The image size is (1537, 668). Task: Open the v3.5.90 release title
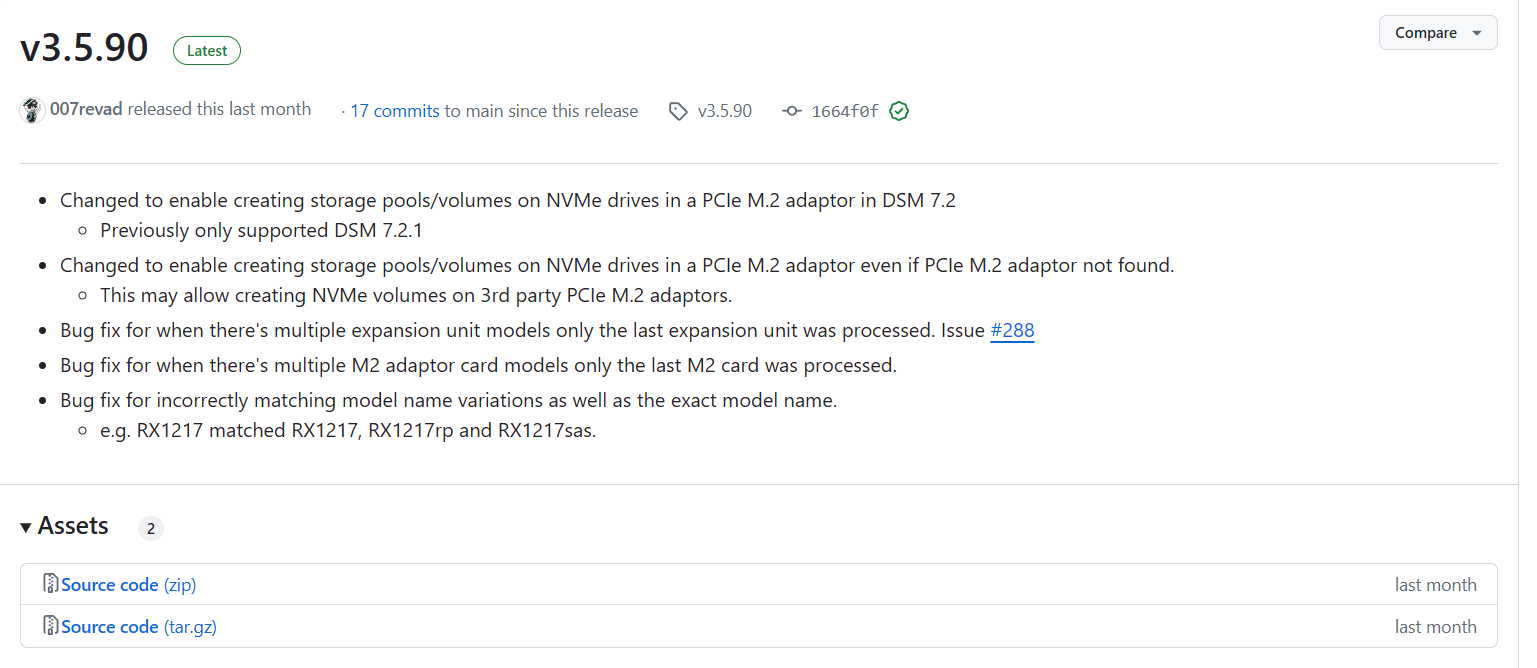pyautogui.click(x=84, y=48)
